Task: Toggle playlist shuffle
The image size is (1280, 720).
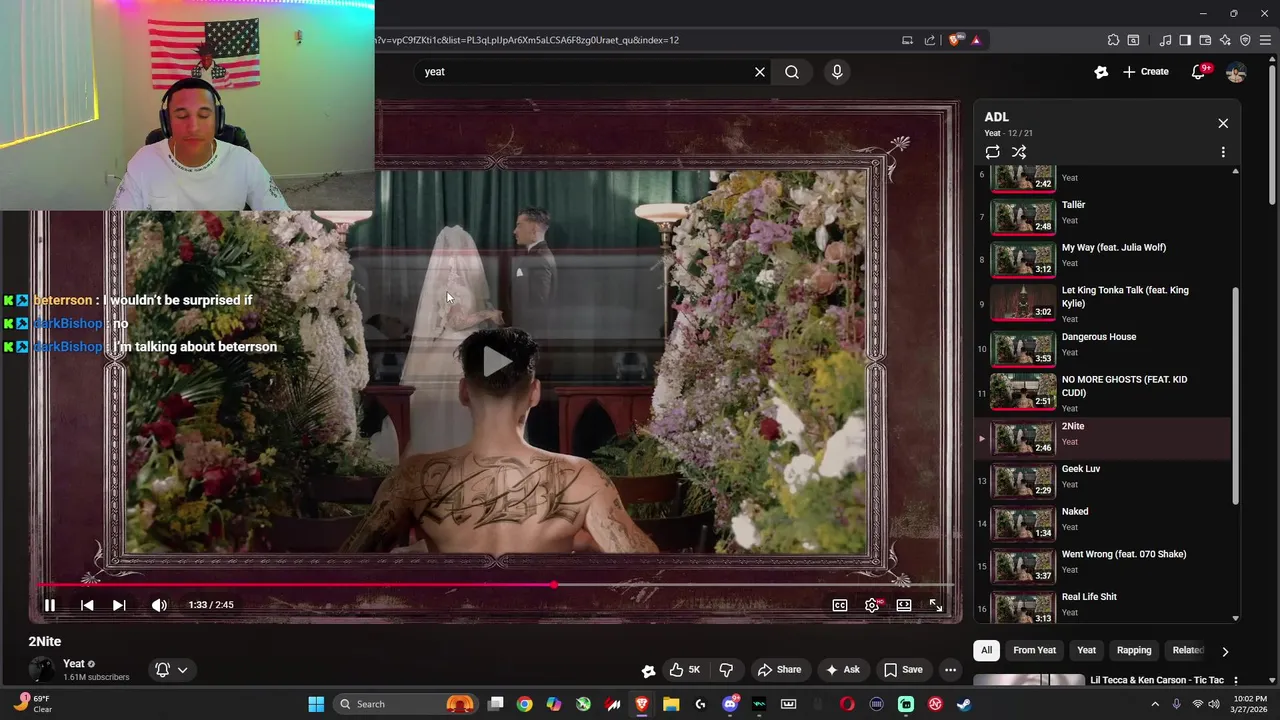Action: coord(1019,152)
